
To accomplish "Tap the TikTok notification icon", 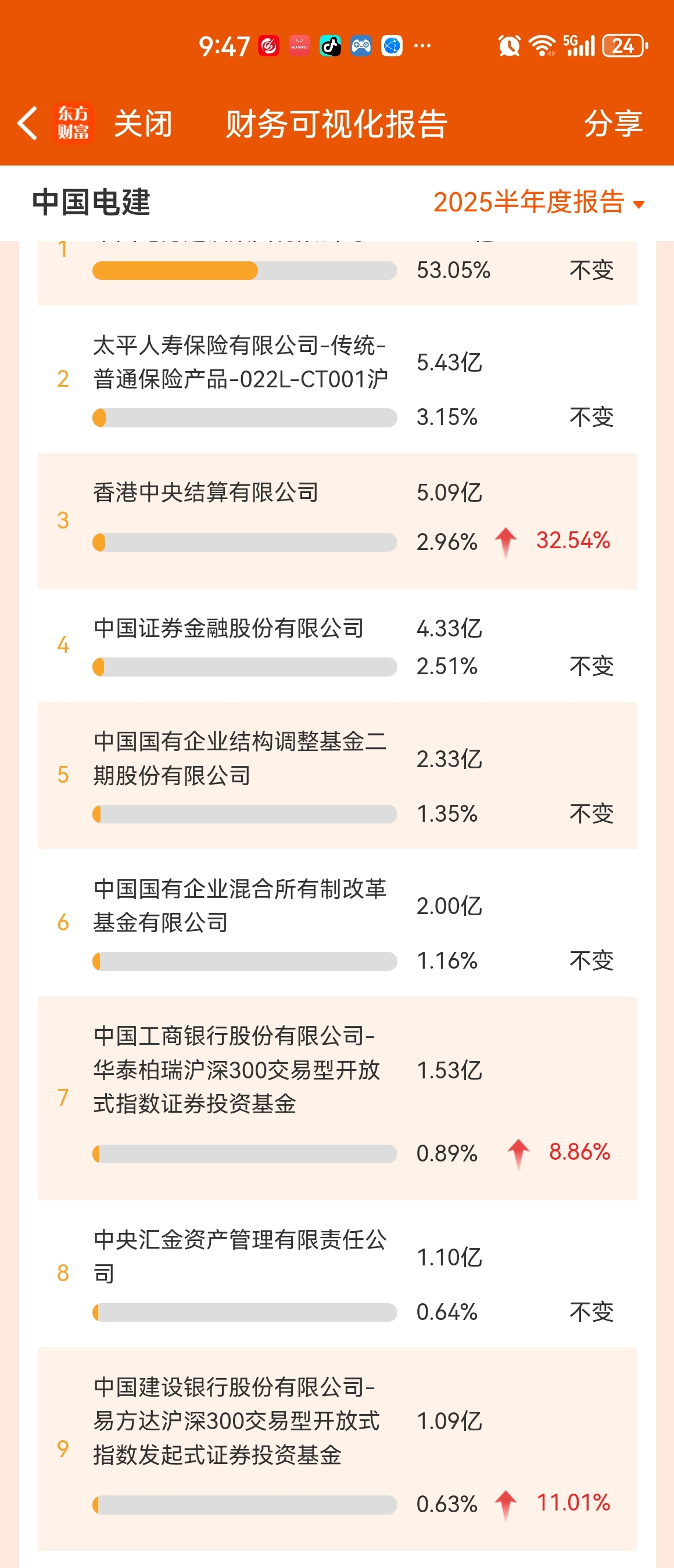I will [331, 46].
